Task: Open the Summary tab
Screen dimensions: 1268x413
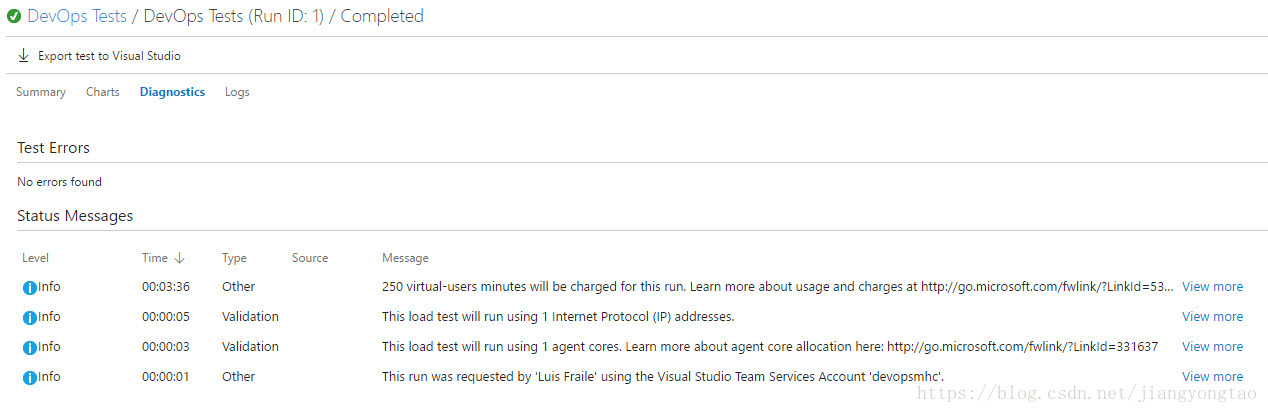Action: [41, 92]
